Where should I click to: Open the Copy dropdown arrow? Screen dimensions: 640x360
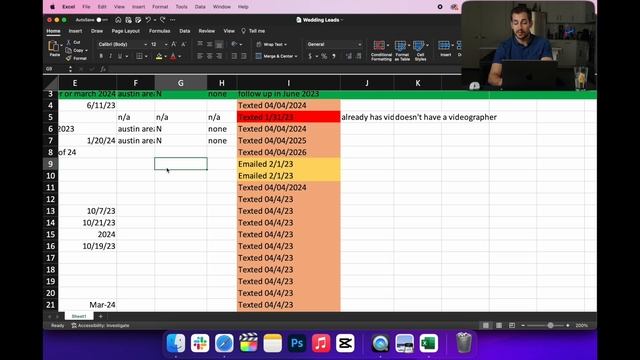87,51
